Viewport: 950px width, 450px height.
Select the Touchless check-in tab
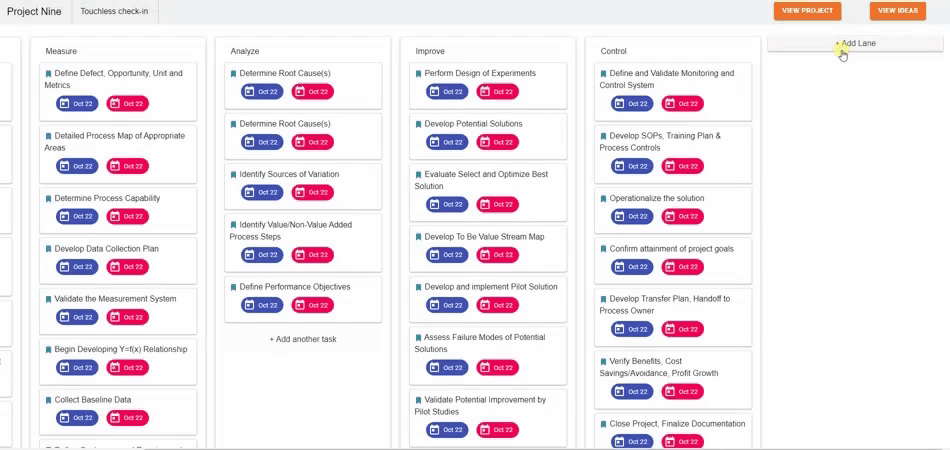(x=114, y=11)
